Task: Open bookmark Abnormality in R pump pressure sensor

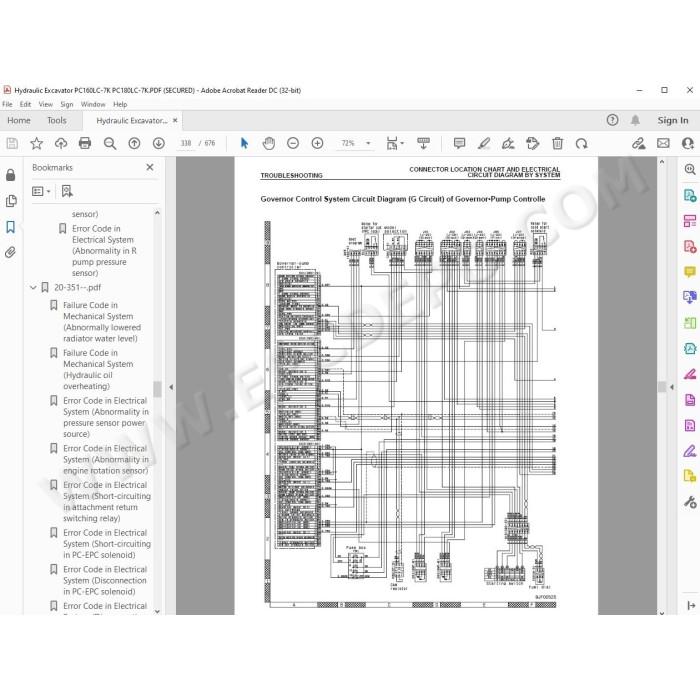Action: point(104,250)
